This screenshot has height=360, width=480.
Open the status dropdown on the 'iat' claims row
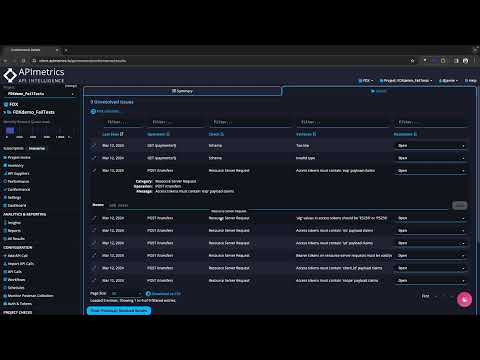coord(431,243)
